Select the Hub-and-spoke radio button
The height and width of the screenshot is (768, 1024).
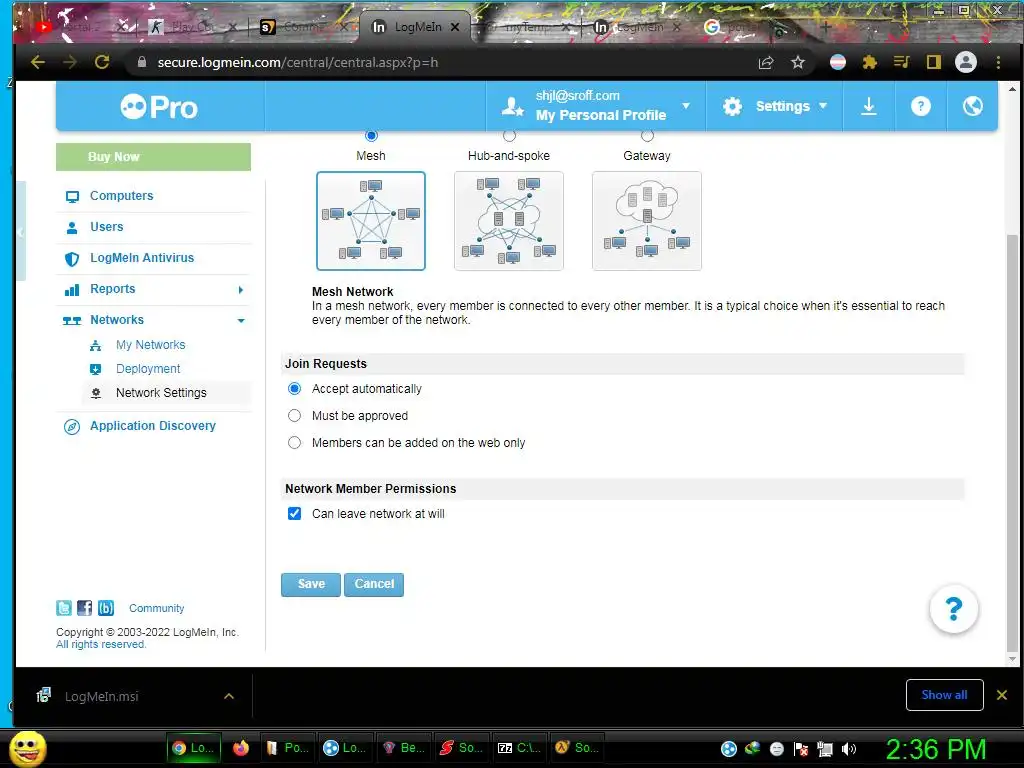pyautogui.click(x=509, y=136)
